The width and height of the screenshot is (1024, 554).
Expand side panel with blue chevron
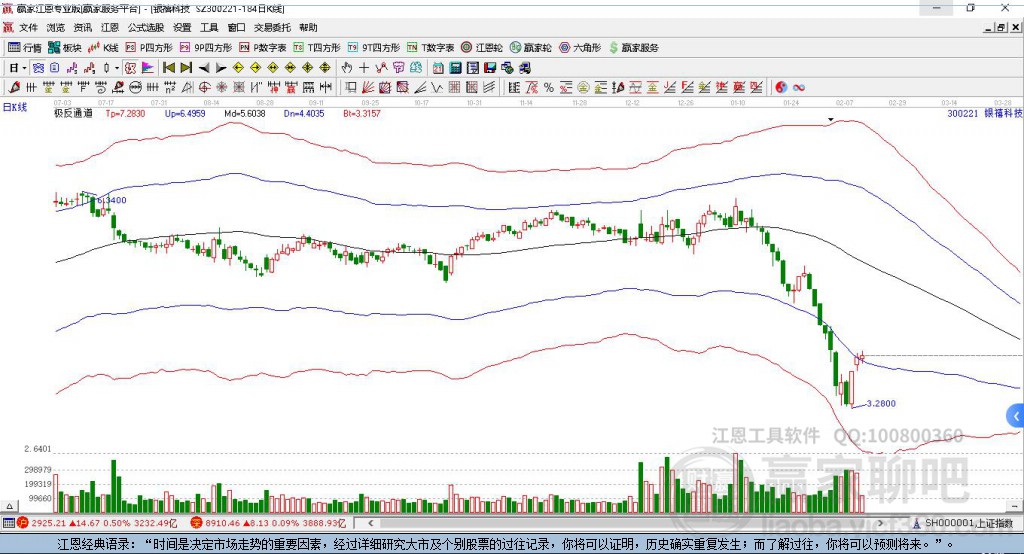pyautogui.click(x=1015, y=416)
